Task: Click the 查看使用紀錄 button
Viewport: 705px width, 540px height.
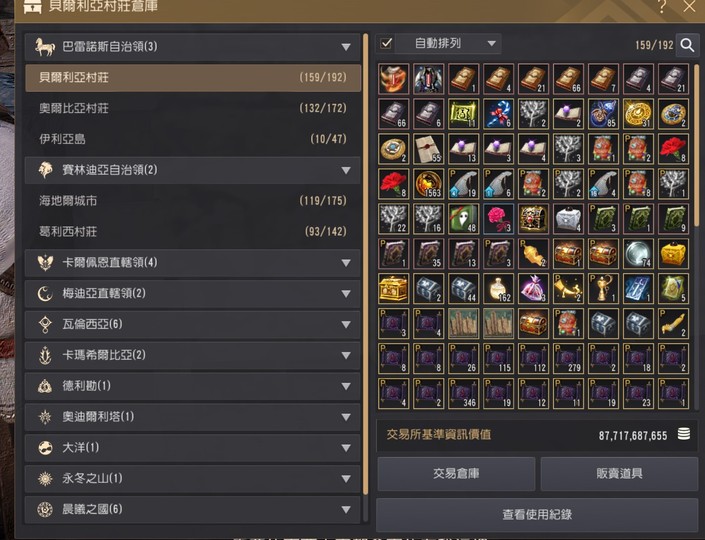Action: pyautogui.click(x=537, y=514)
